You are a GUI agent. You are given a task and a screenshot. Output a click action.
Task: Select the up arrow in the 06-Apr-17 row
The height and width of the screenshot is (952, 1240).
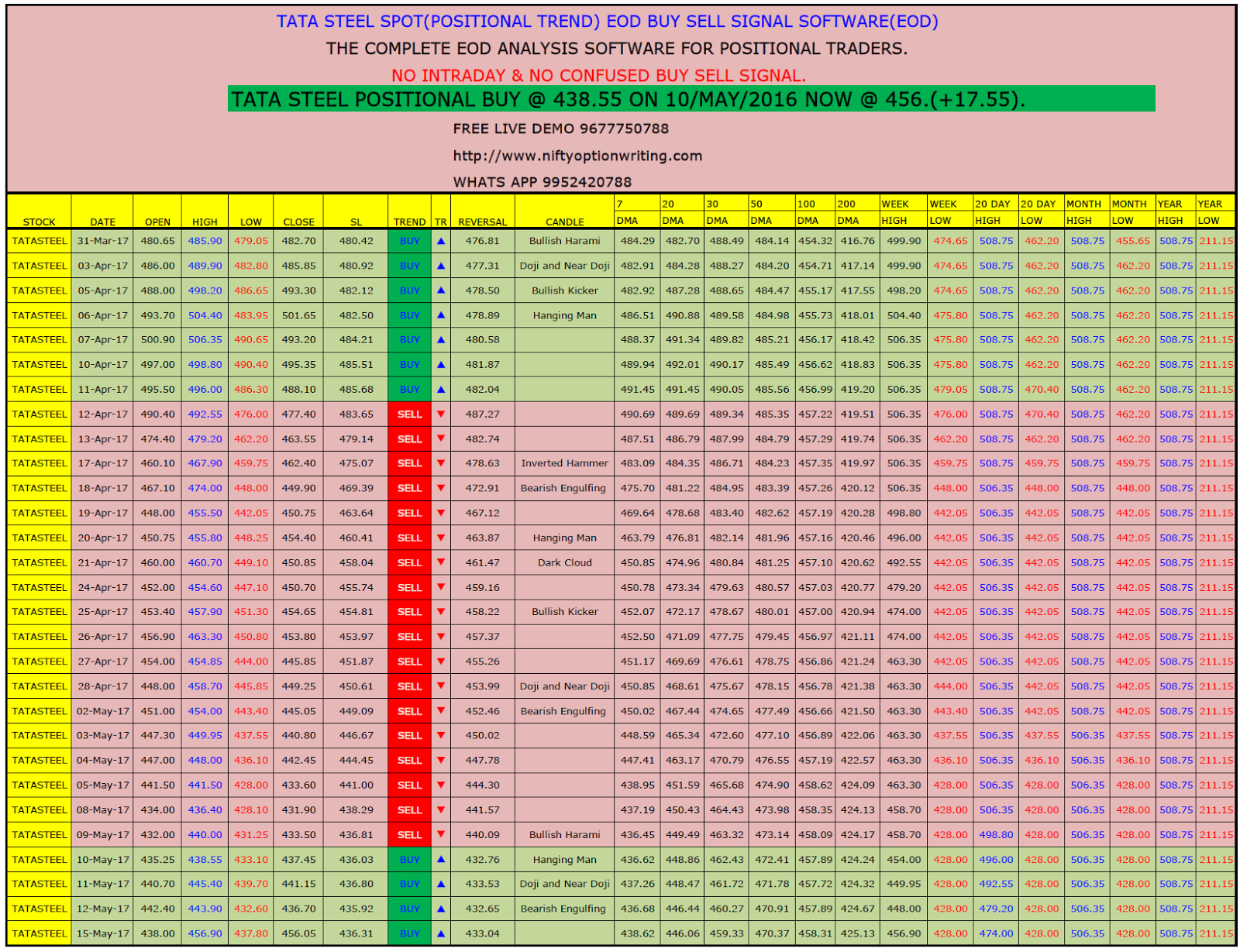(x=441, y=315)
